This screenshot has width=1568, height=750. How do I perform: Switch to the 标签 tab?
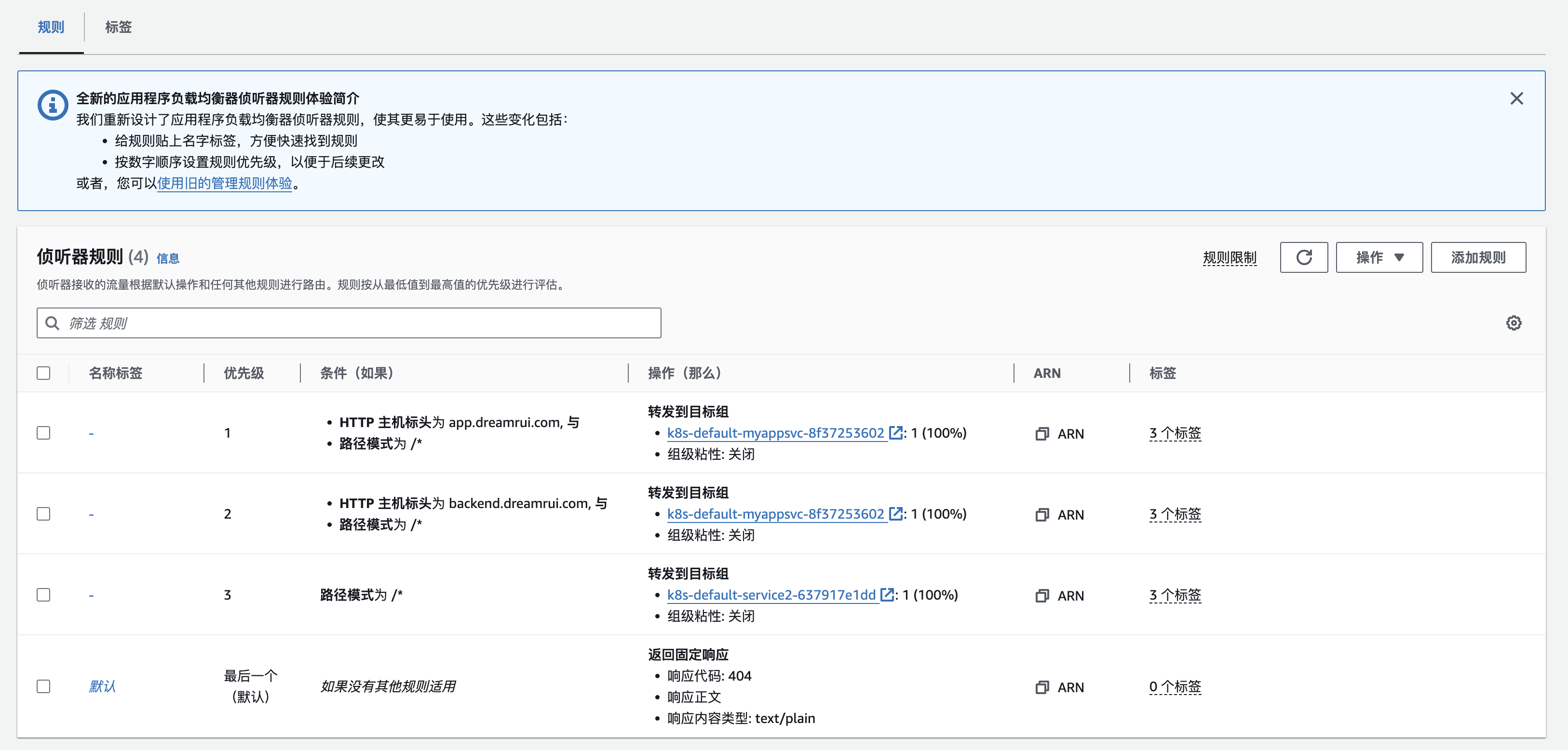pyautogui.click(x=118, y=27)
